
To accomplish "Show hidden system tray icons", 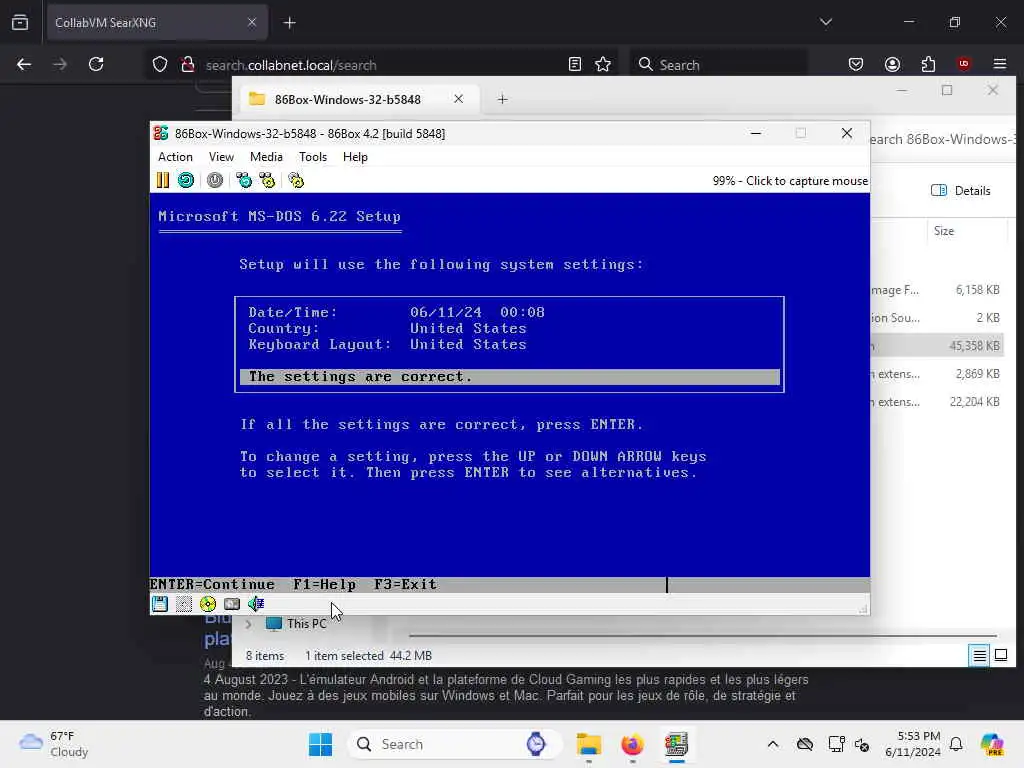I will click(773, 744).
